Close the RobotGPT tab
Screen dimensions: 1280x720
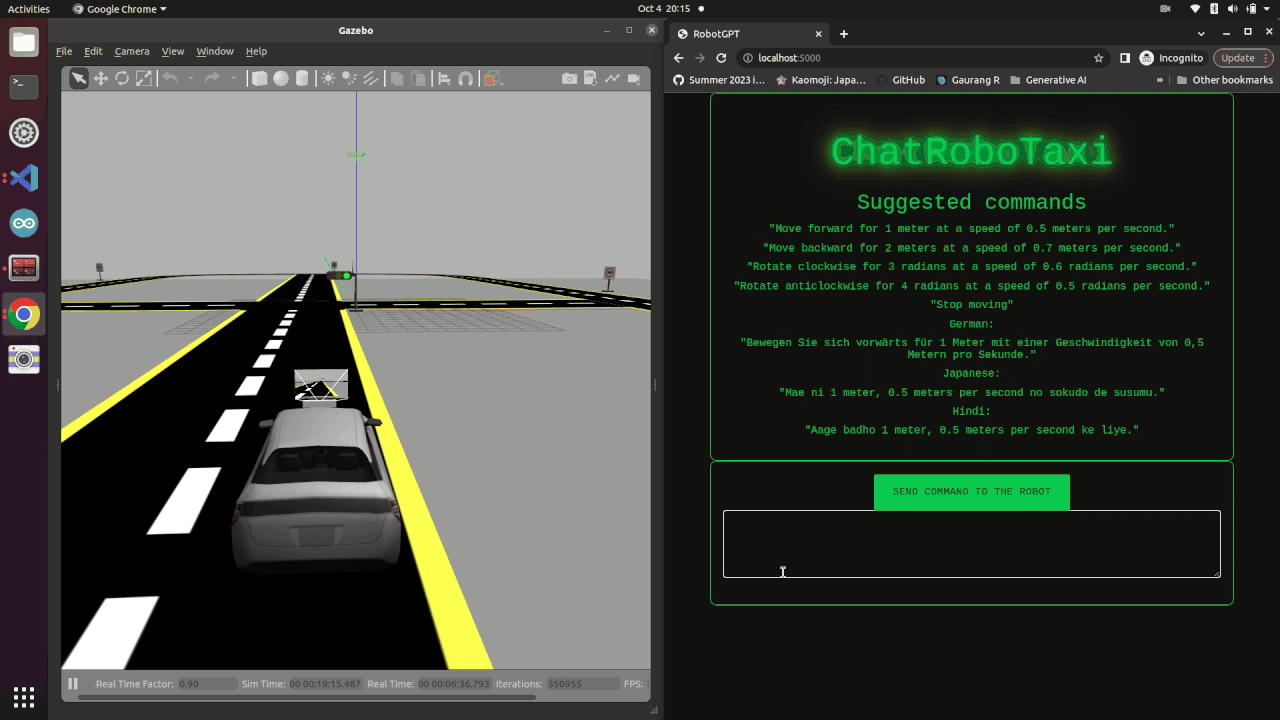(819, 33)
